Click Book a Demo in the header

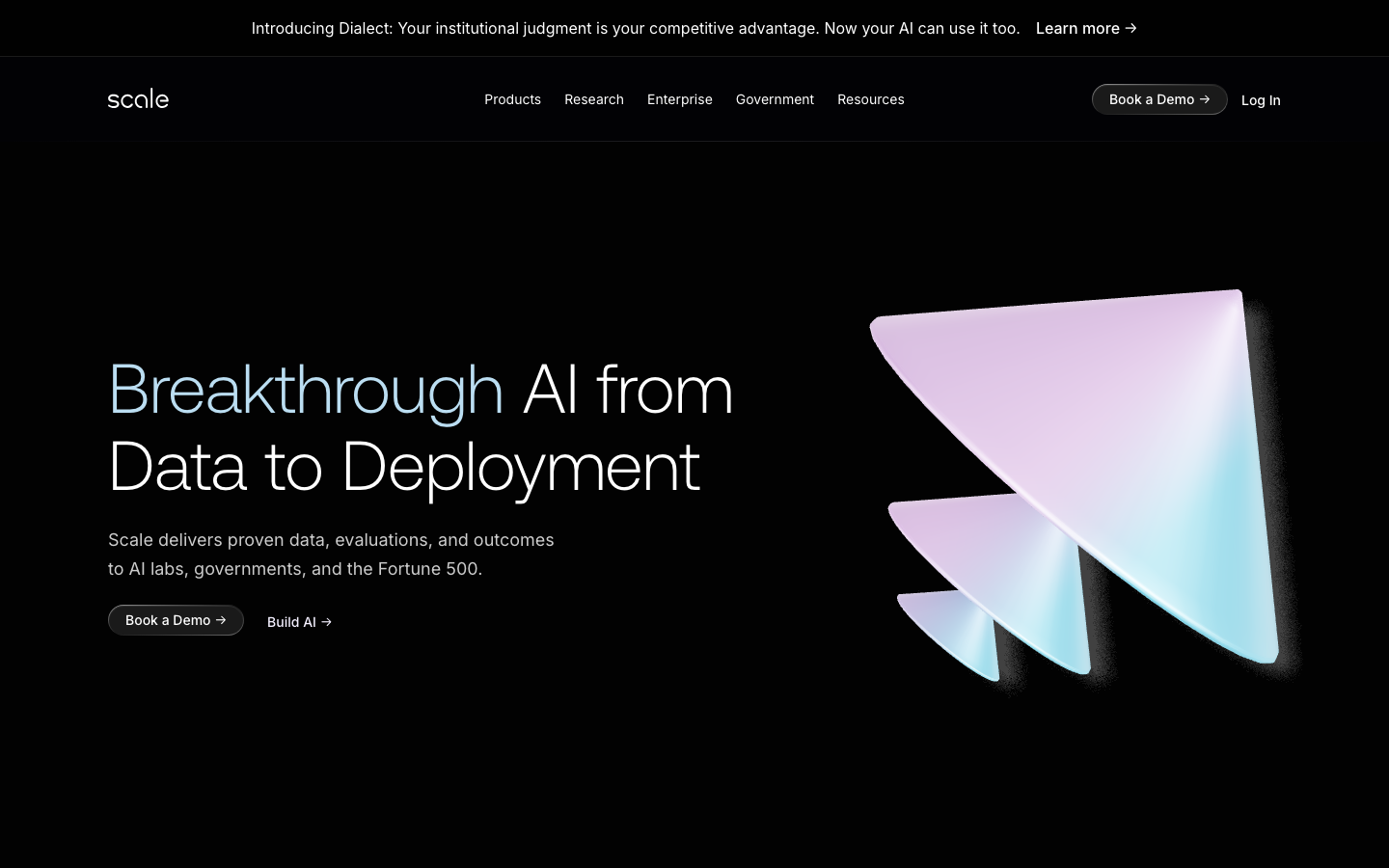(1159, 99)
